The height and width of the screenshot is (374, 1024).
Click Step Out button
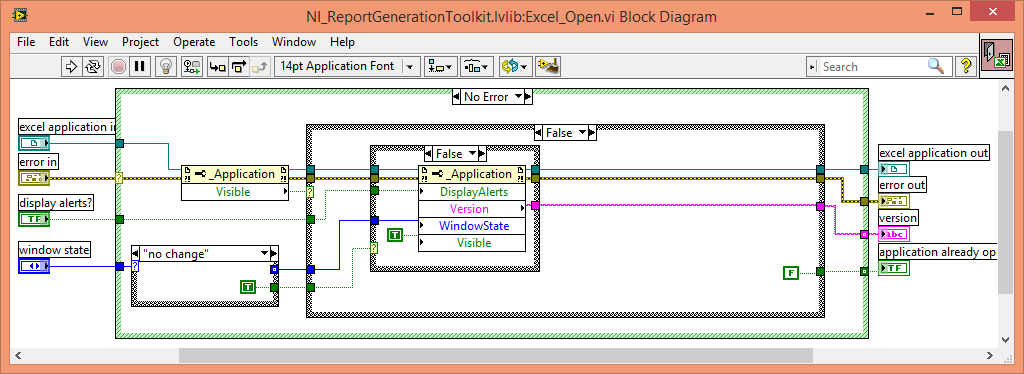tap(261, 66)
